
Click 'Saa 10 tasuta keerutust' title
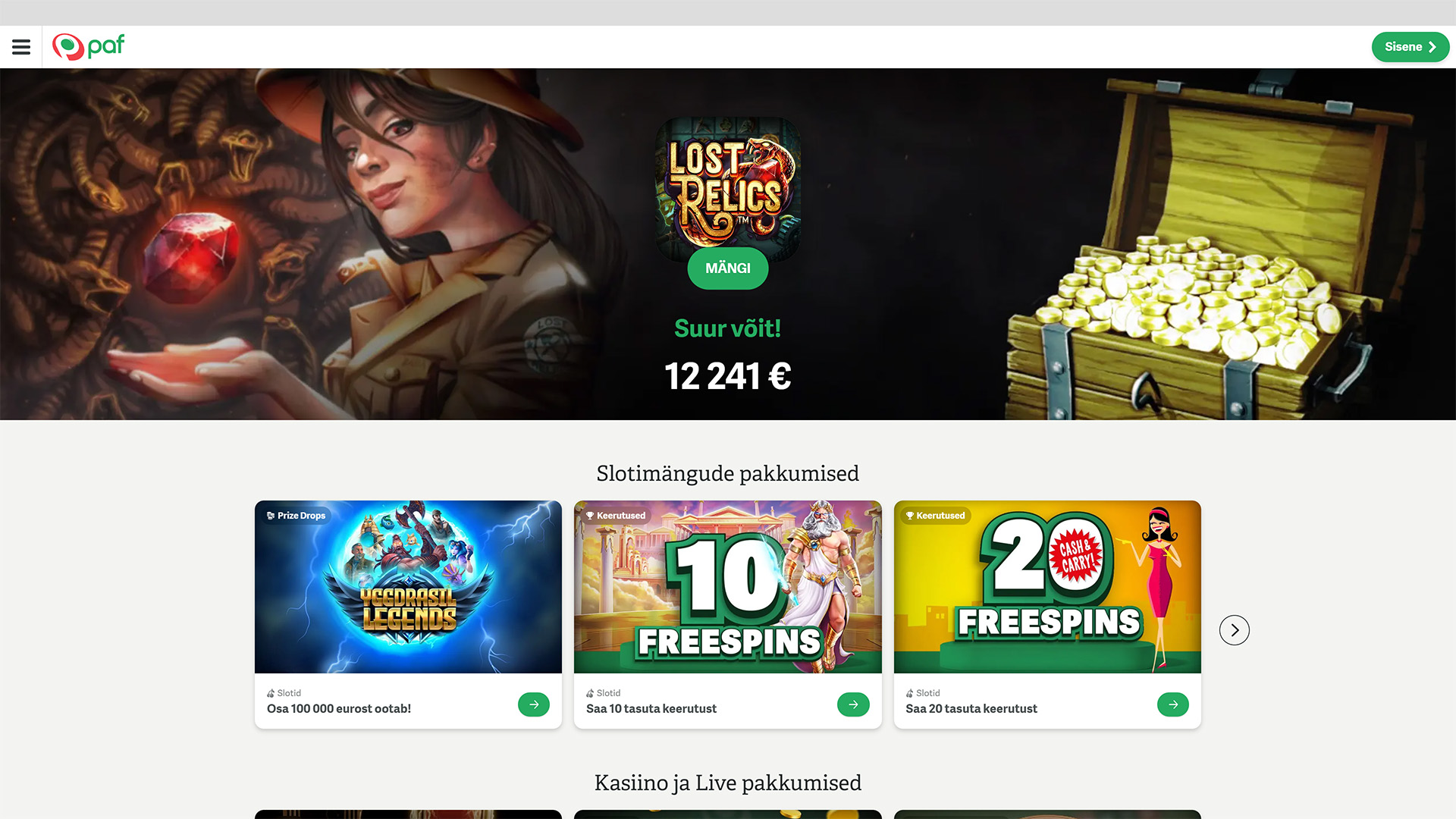click(651, 708)
